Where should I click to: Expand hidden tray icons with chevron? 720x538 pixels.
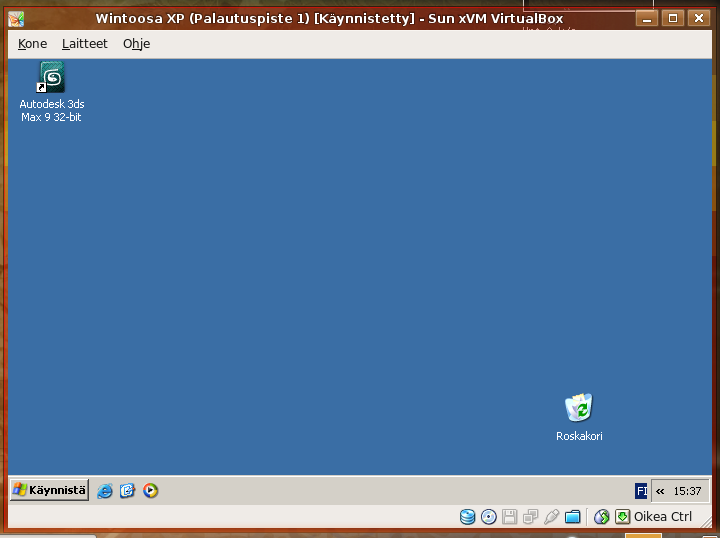tap(660, 491)
